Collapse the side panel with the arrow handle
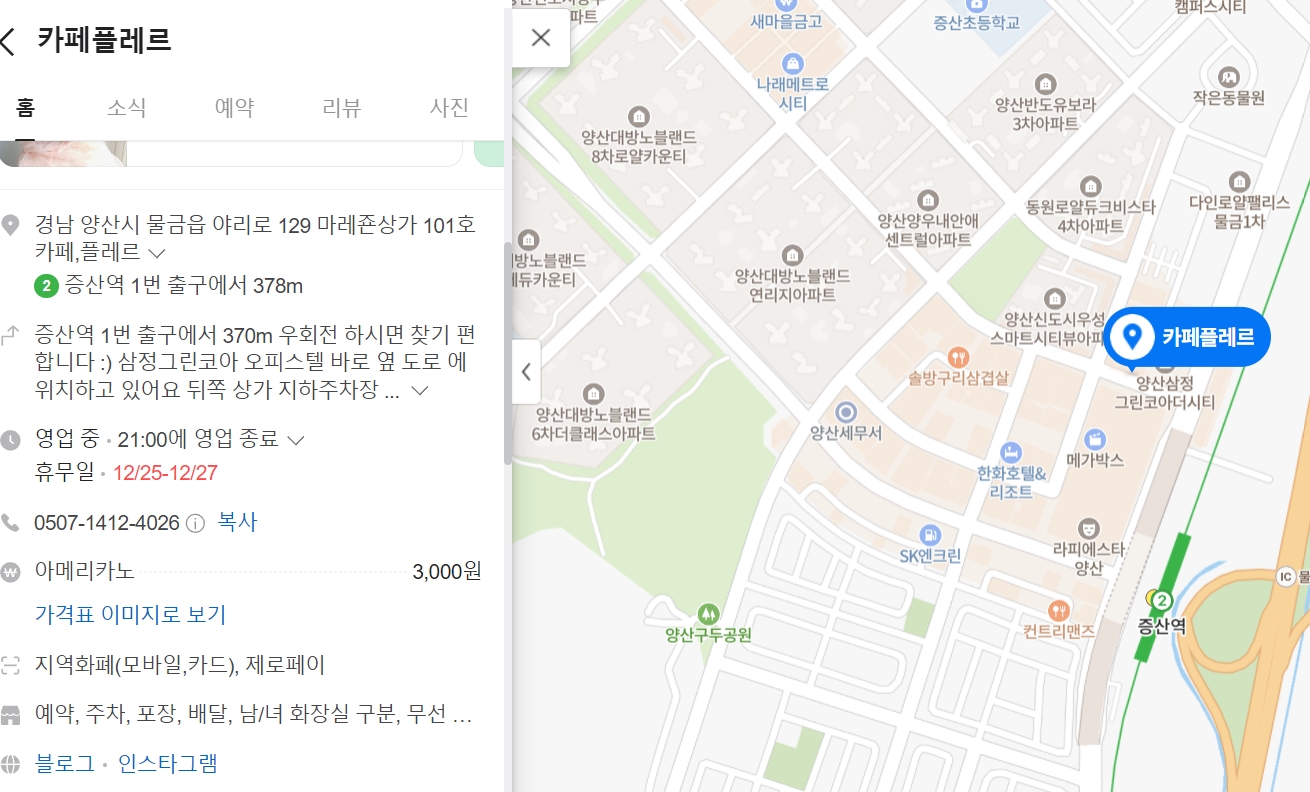The width and height of the screenshot is (1310, 792). pyautogui.click(x=526, y=372)
